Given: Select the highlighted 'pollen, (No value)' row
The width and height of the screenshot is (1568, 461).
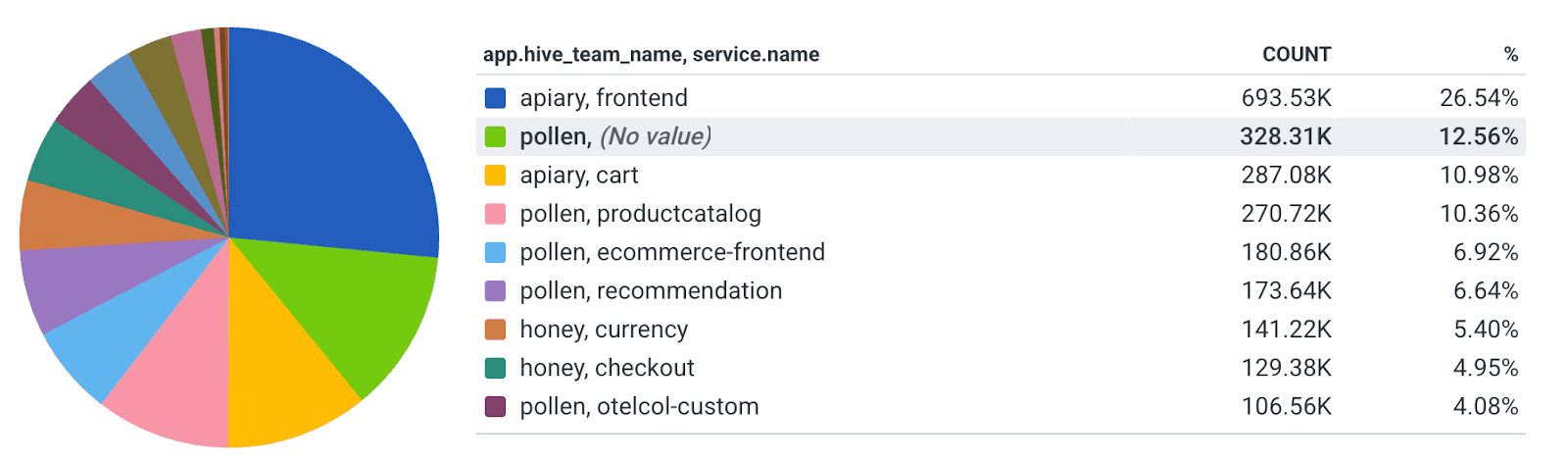Looking at the screenshot, I should [x=615, y=136].
